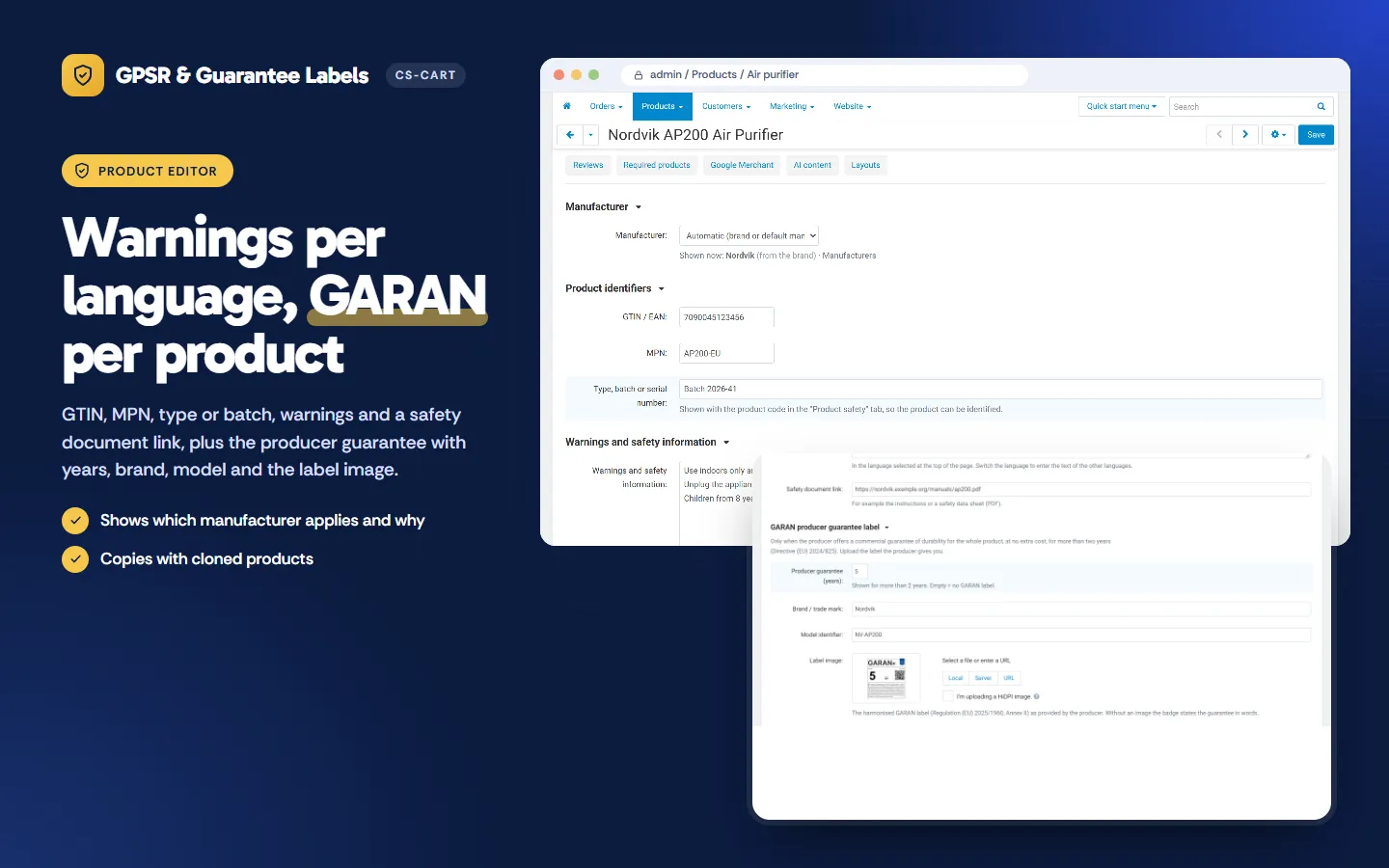This screenshot has height=868, width=1389.
Task: Go to admin home via house icon
Action: (567, 106)
